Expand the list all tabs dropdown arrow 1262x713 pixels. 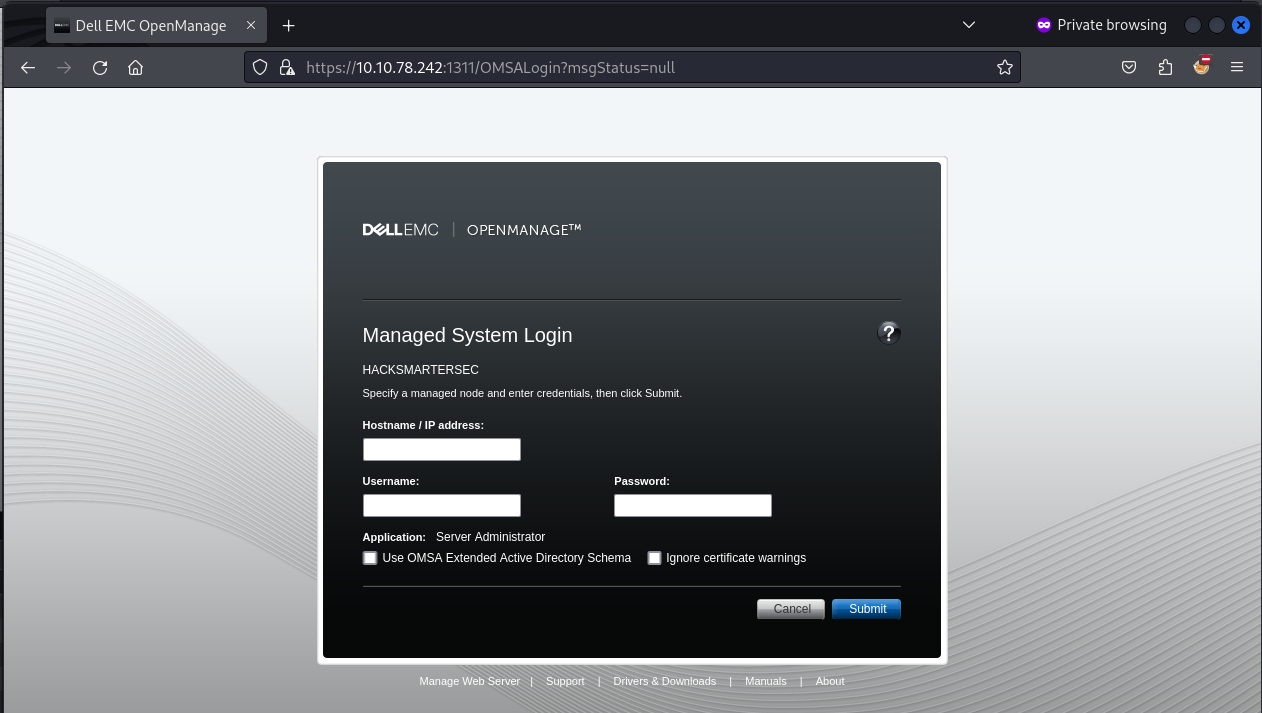coord(968,25)
